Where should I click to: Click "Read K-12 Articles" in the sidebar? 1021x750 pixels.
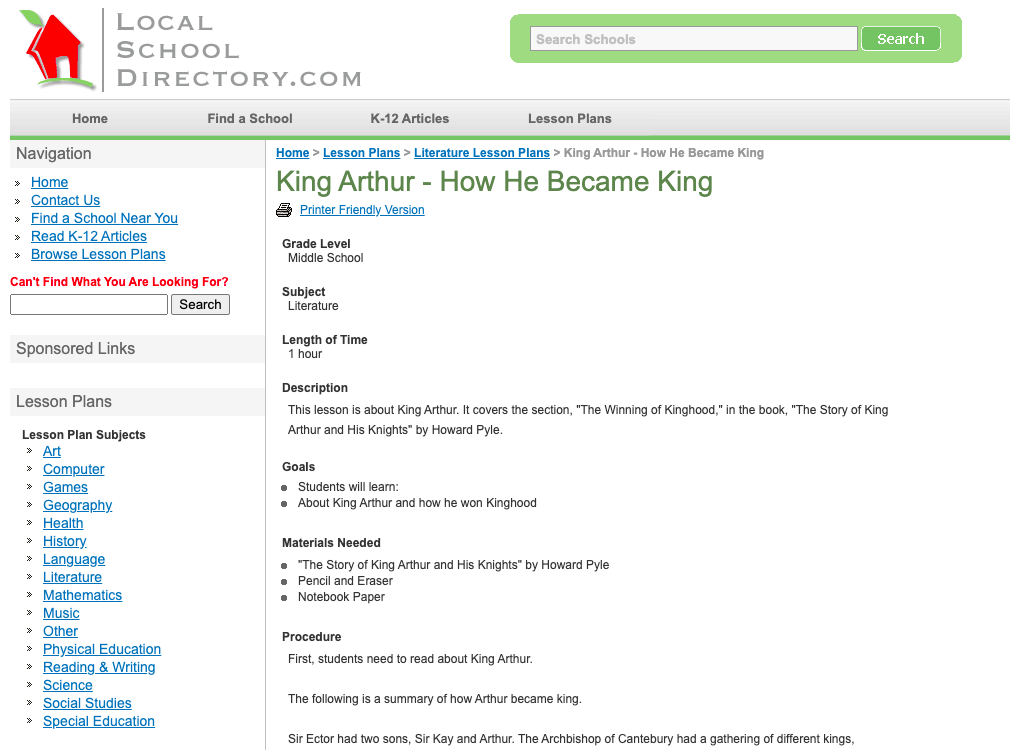point(89,236)
